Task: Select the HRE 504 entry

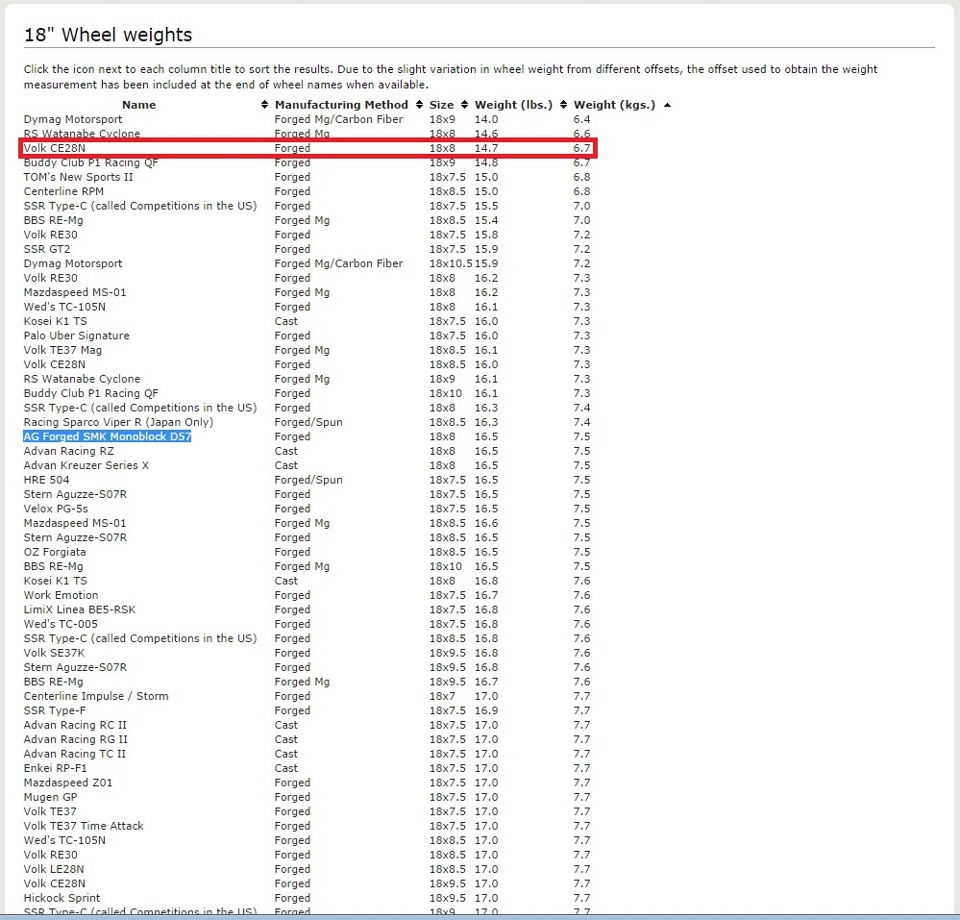Action: point(47,480)
